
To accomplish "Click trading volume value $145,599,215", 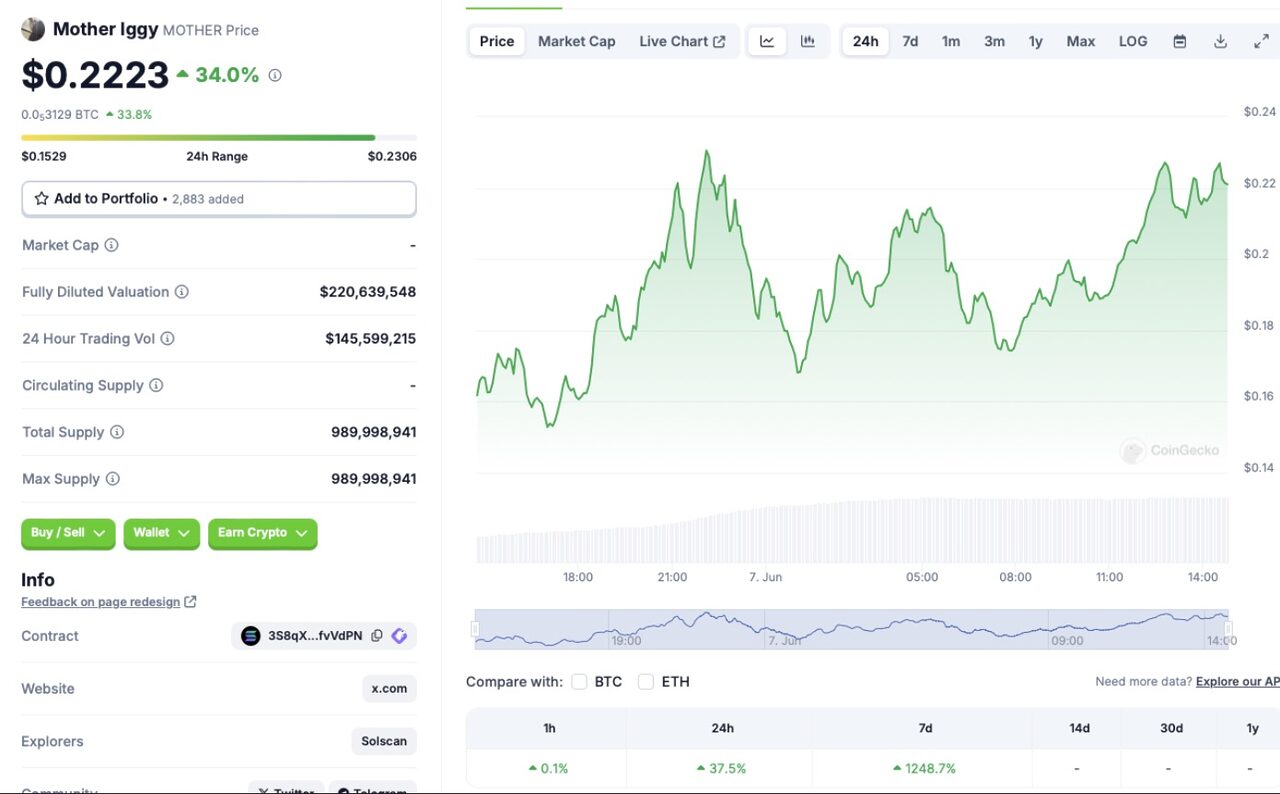I will click(370, 339).
